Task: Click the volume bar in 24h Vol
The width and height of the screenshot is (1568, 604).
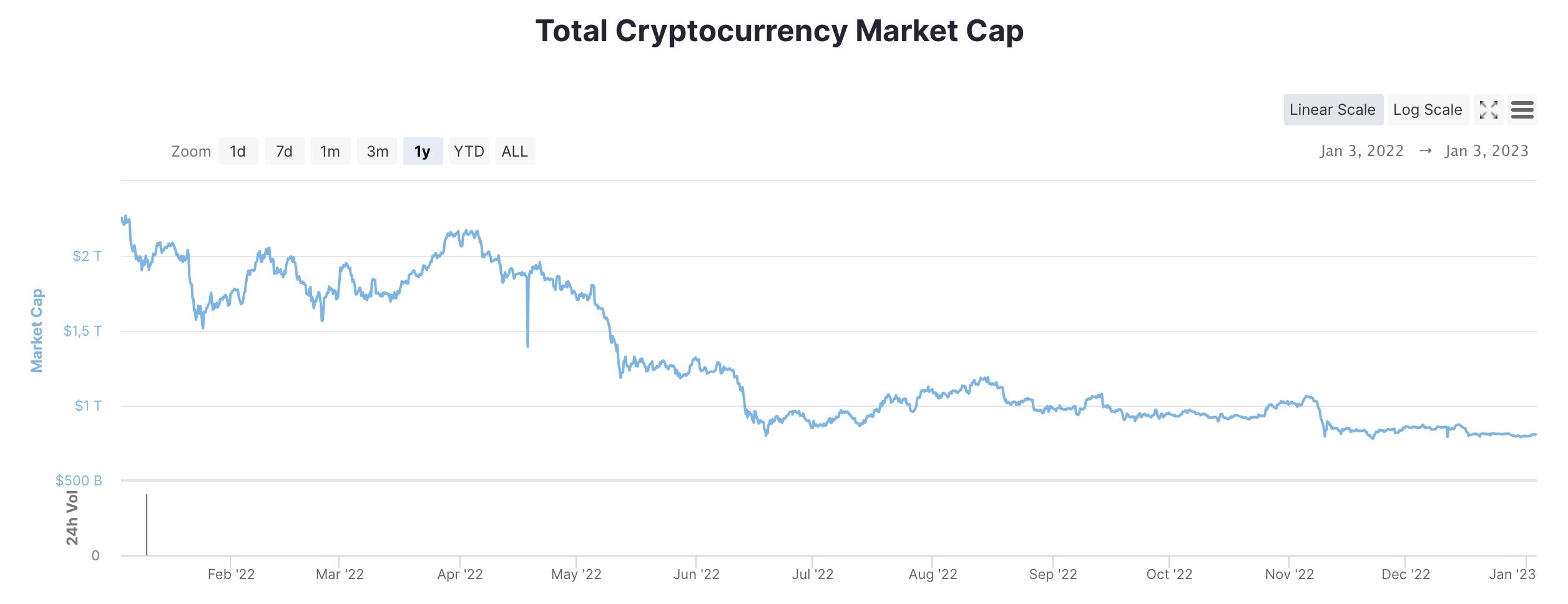Action: click(x=147, y=524)
